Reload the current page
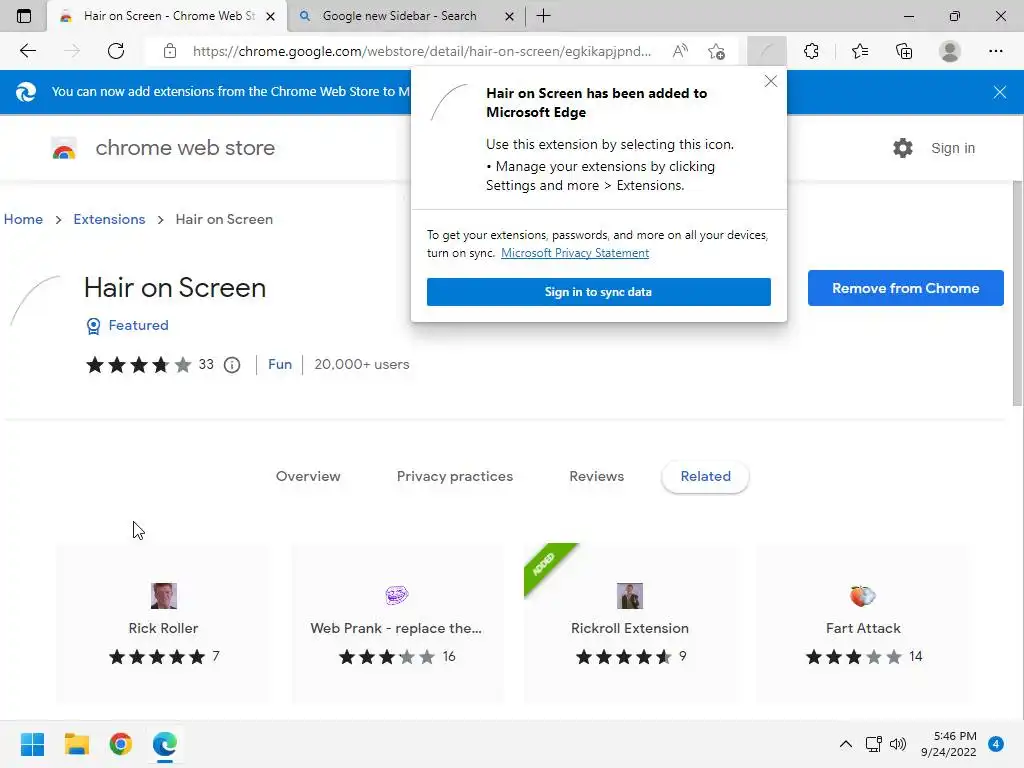The height and width of the screenshot is (768, 1024). [x=116, y=51]
